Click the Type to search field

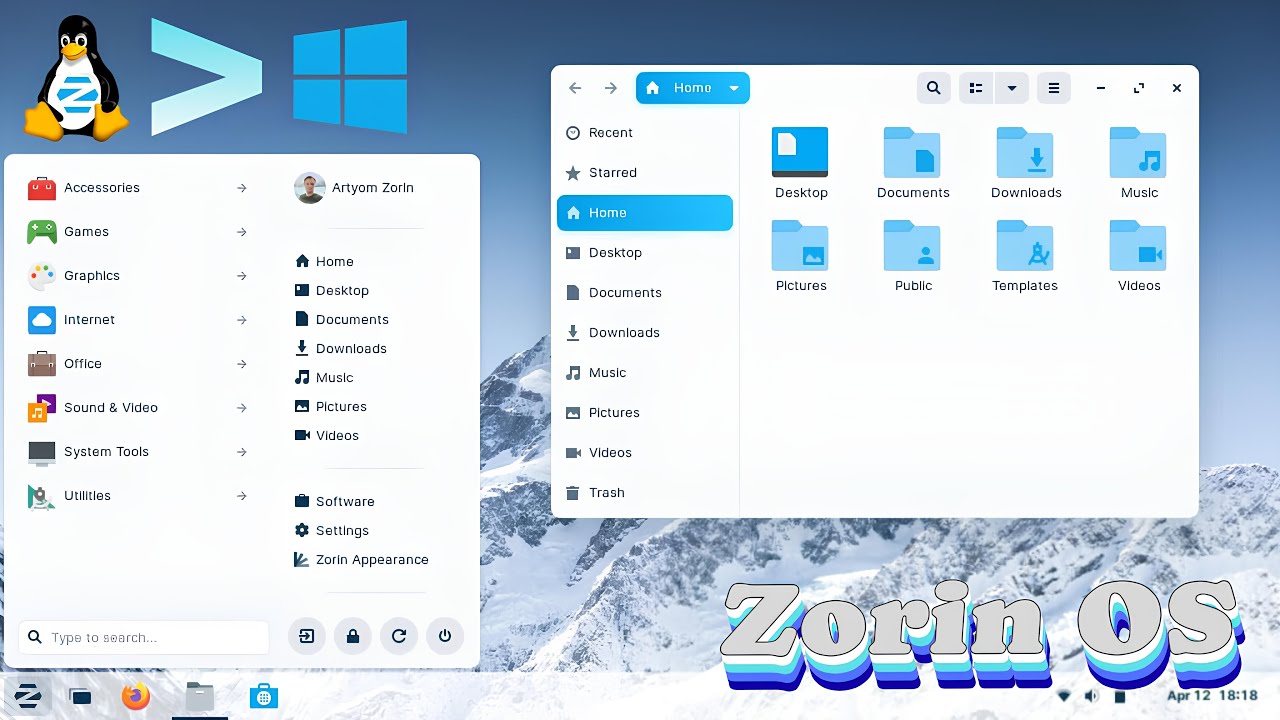[144, 637]
